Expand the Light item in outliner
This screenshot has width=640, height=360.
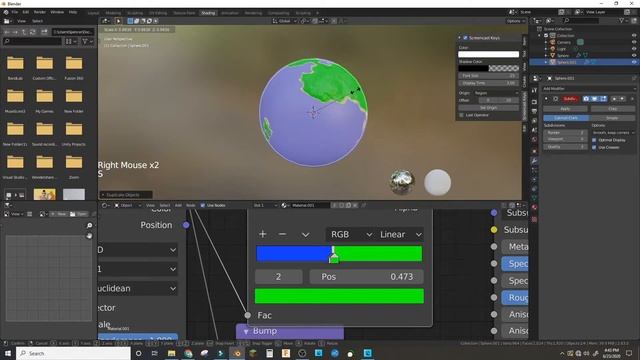[x=546, y=49]
